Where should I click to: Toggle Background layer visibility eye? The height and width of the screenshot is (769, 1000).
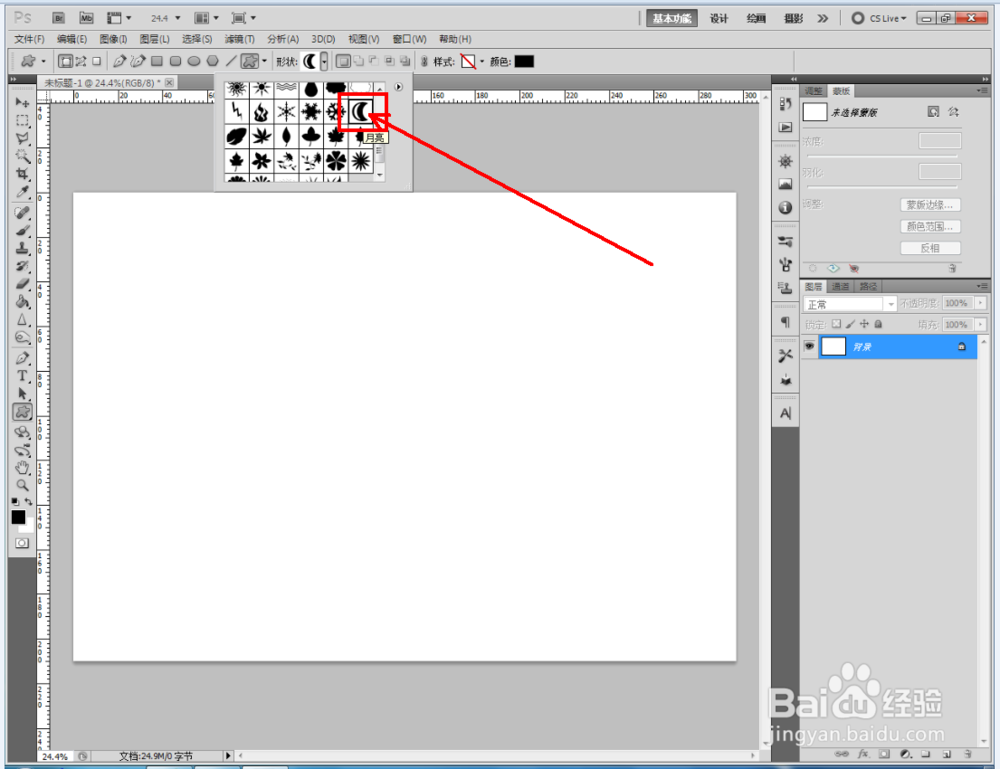pyautogui.click(x=809, y=346)
